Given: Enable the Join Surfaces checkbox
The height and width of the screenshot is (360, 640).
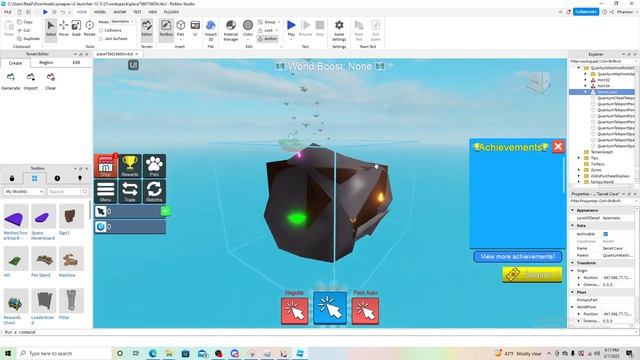Looking at the screenshot, I should tap(101, 39).
